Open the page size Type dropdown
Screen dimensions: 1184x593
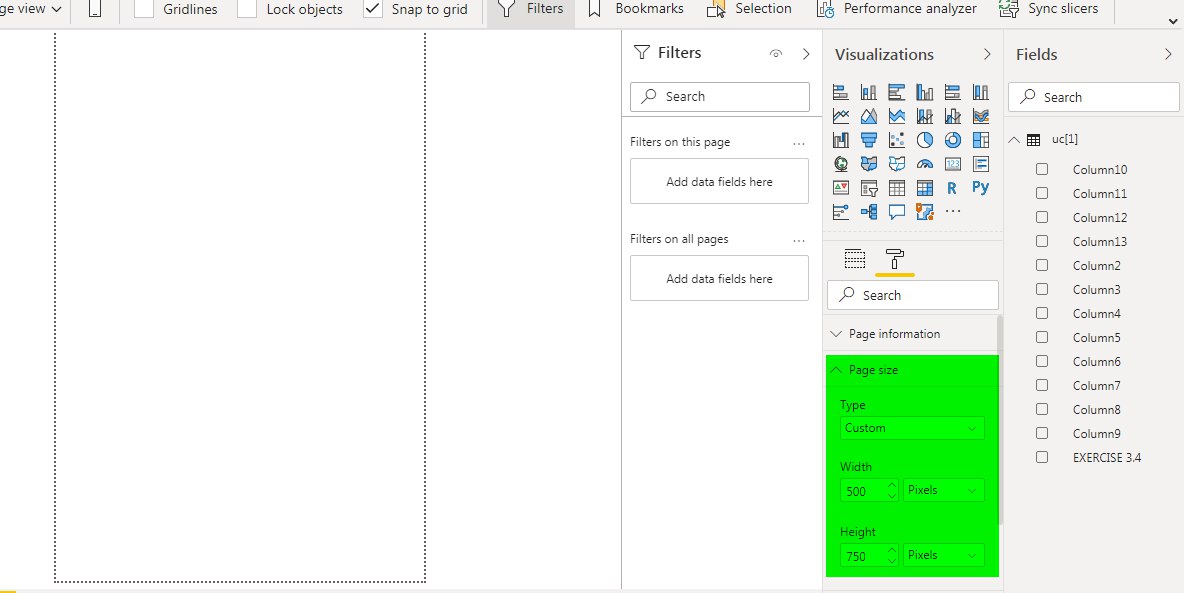[912, 428]
